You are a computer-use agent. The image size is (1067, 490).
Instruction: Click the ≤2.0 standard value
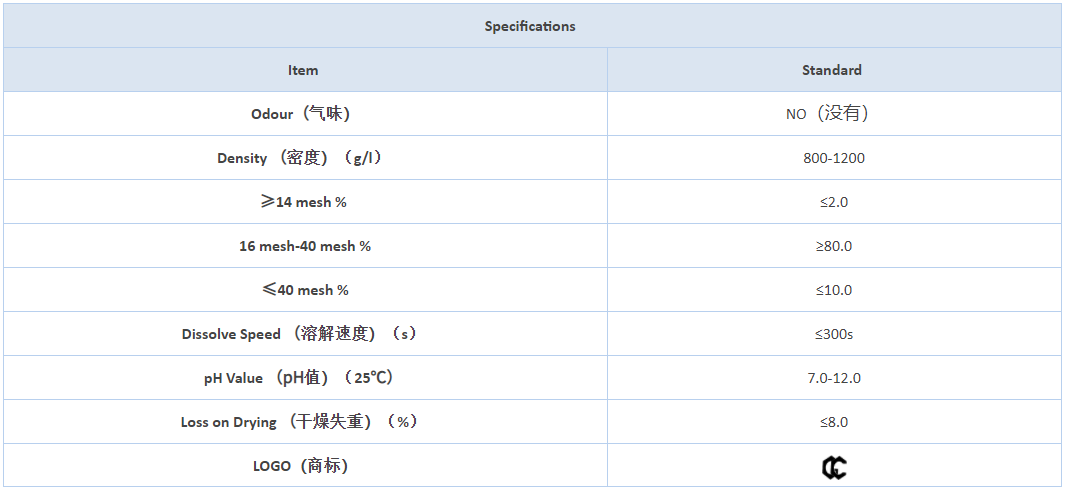click(x=834, y=202)
